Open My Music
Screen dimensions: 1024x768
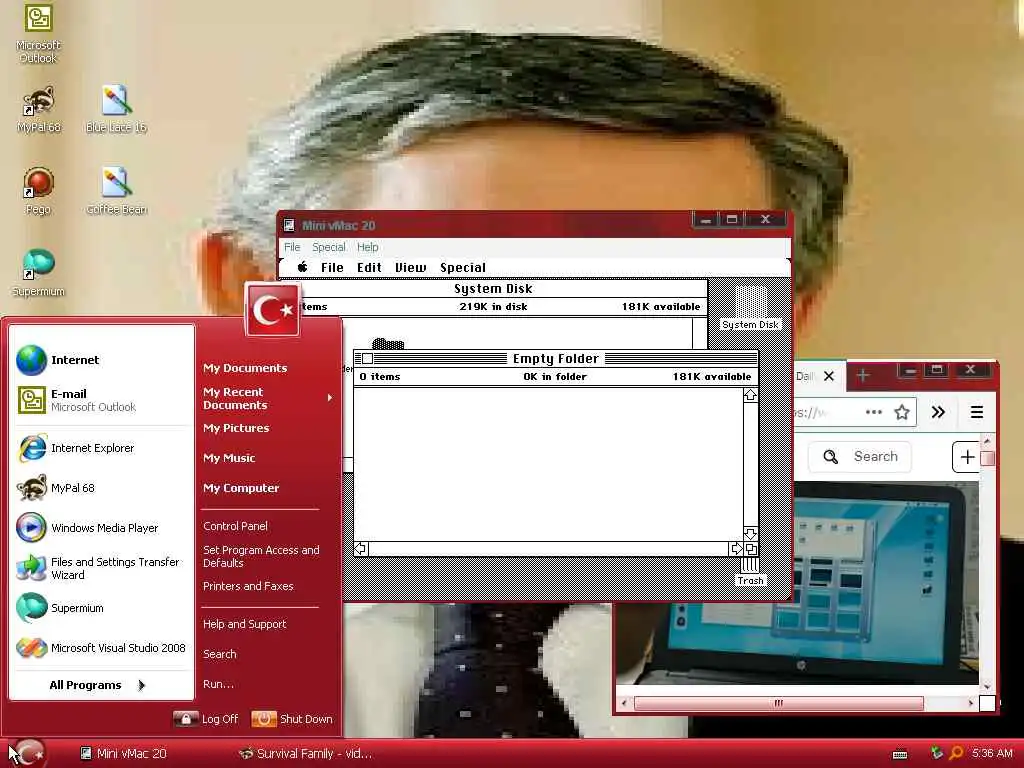229,458
